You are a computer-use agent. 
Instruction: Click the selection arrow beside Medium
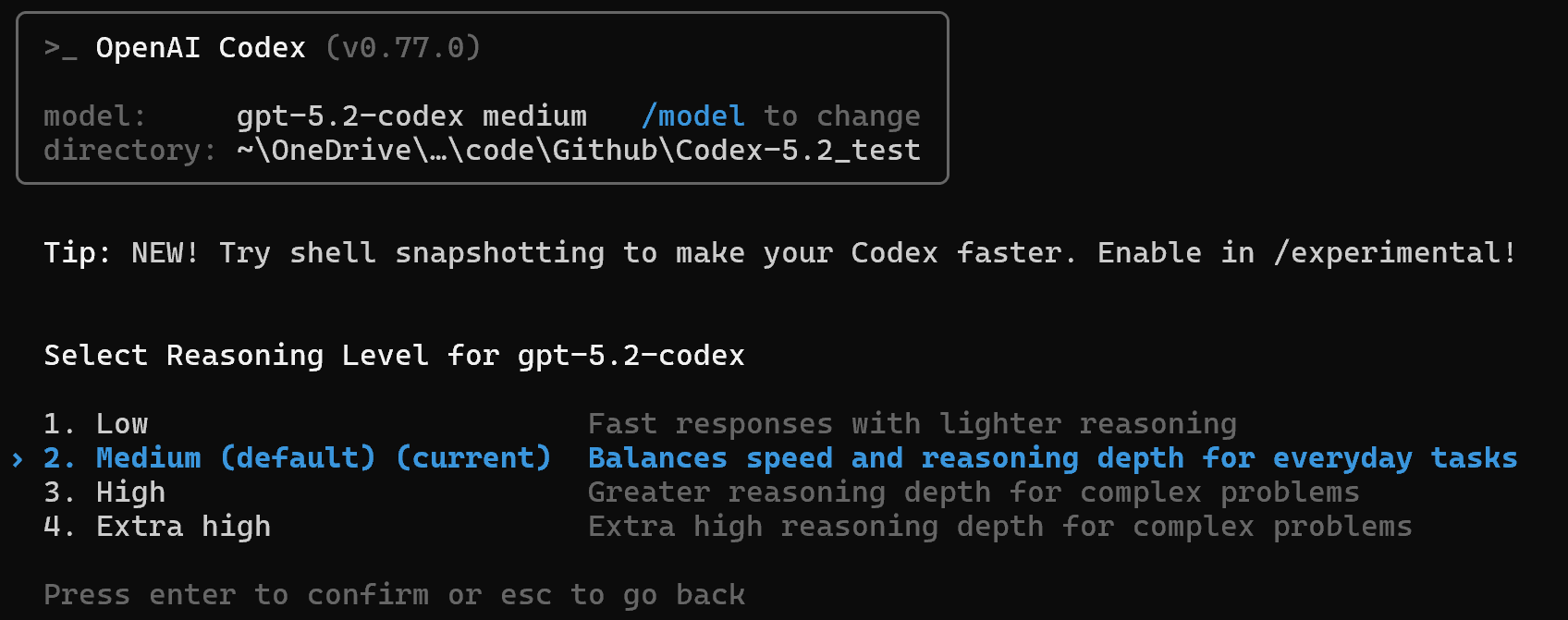point(18,458)
